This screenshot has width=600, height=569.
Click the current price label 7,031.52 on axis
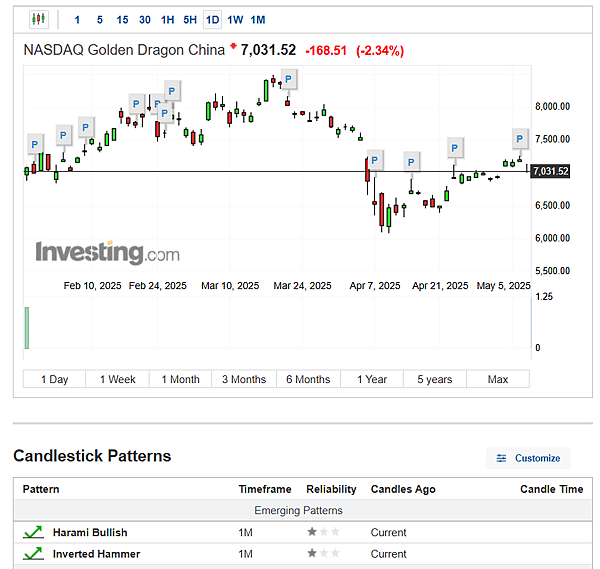click(551, 171)
